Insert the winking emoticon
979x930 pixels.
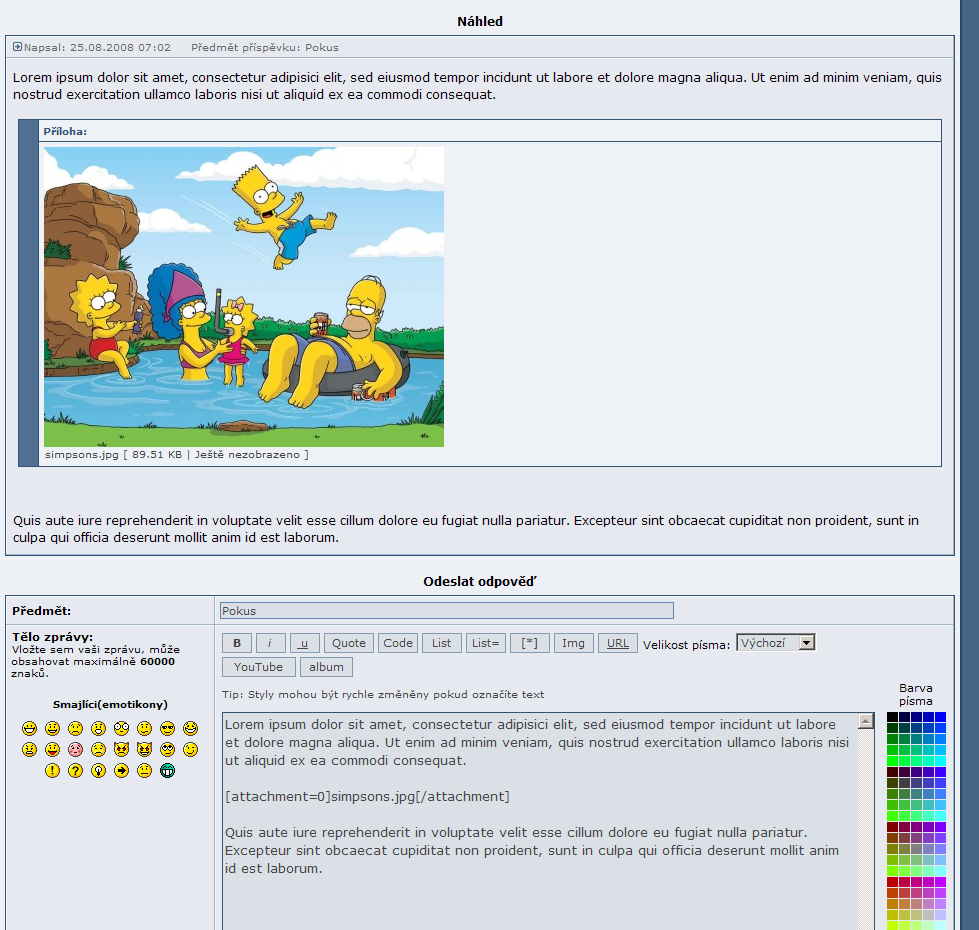pos(190,750)
